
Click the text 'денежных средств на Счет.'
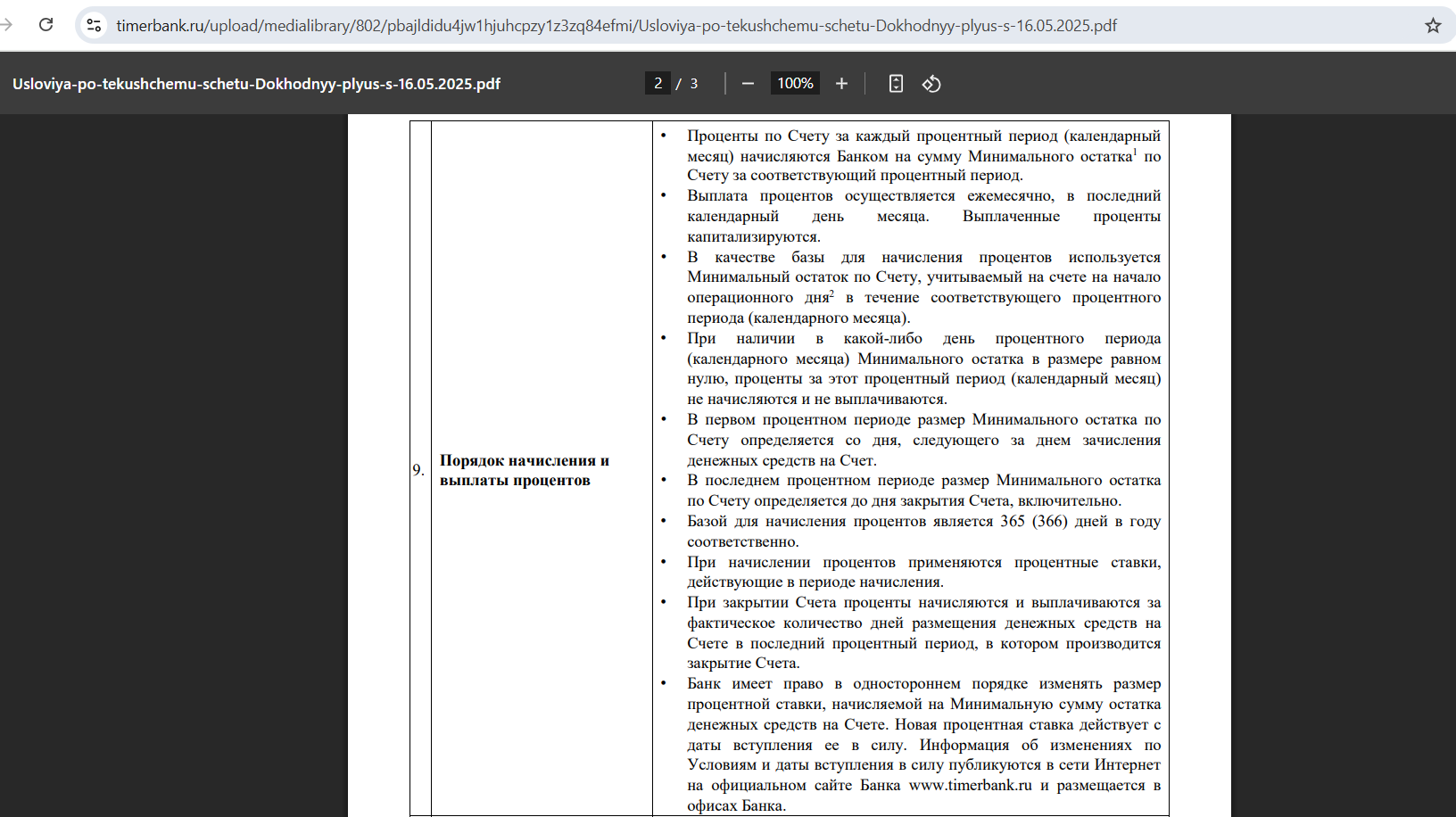coord(782,460)
